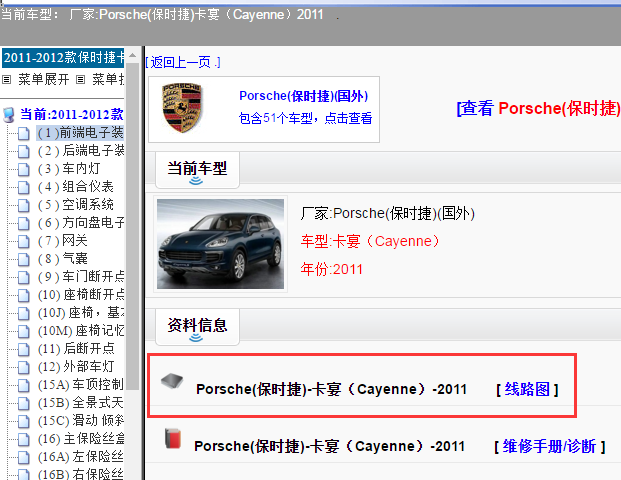Open tree item (2)后端电子装
The width and height of the screenshot is (621, 480).
81,150
